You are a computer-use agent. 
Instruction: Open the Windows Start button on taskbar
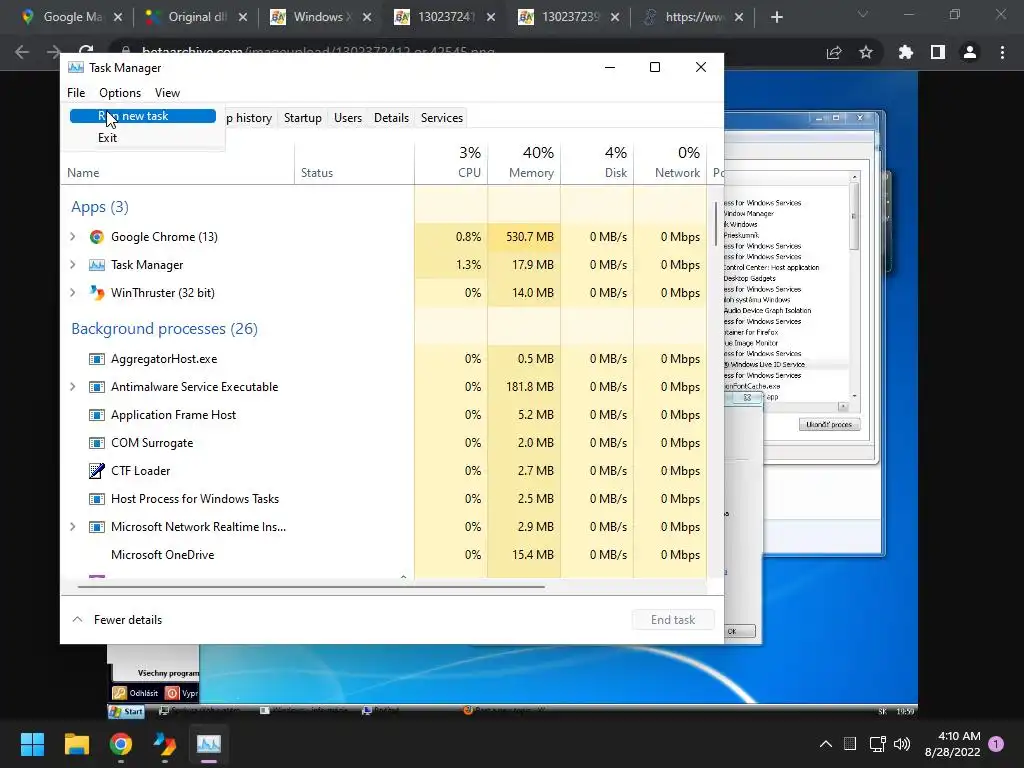click(x=32, y=744)
